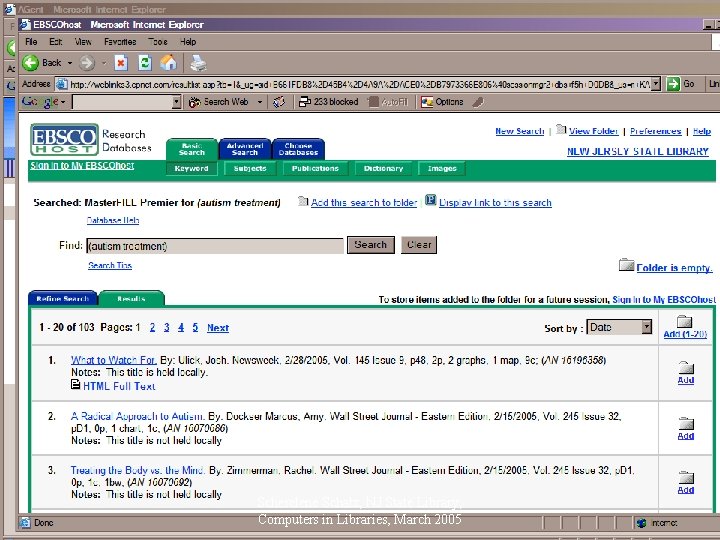Click folder icon for What to Watch For

point(686,367)
